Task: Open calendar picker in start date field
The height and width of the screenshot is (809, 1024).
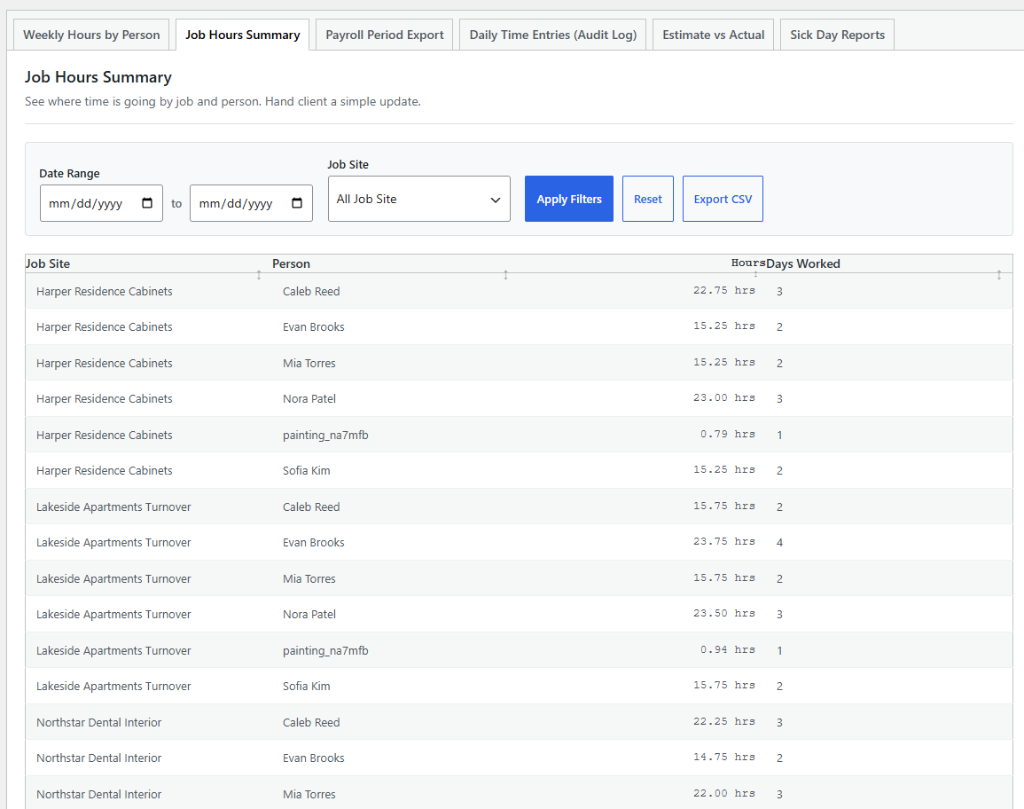Action: pos(147,203)
